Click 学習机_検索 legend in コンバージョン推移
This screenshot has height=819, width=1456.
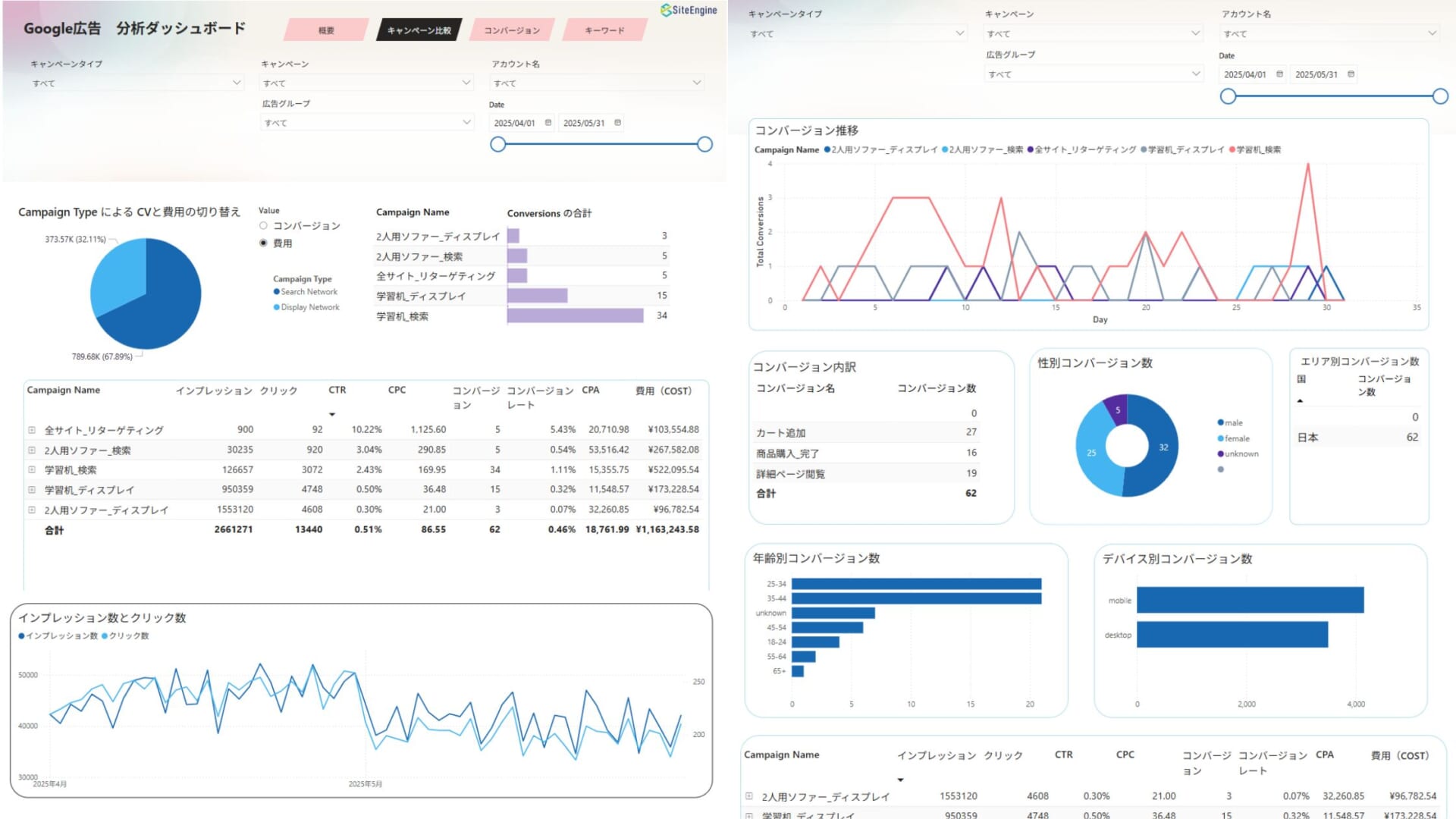pos(1255,150)
